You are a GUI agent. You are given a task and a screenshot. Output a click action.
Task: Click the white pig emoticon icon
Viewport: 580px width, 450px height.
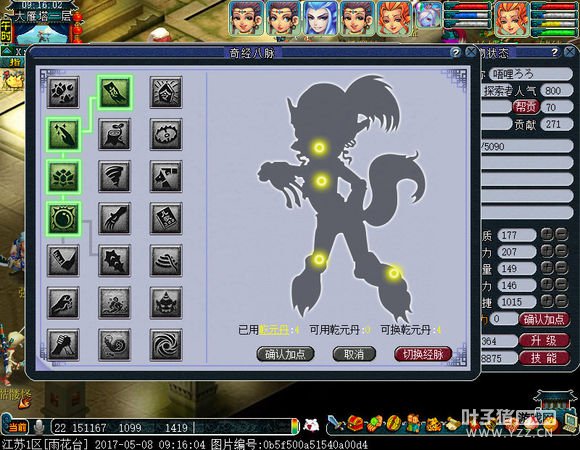pyautogui.click(x=311, y=426)
